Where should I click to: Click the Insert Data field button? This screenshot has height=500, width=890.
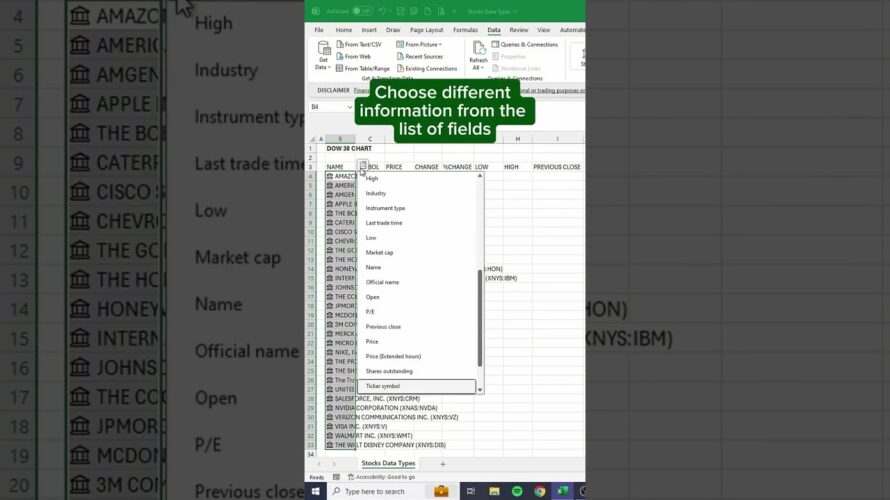(x=363, y=166)
